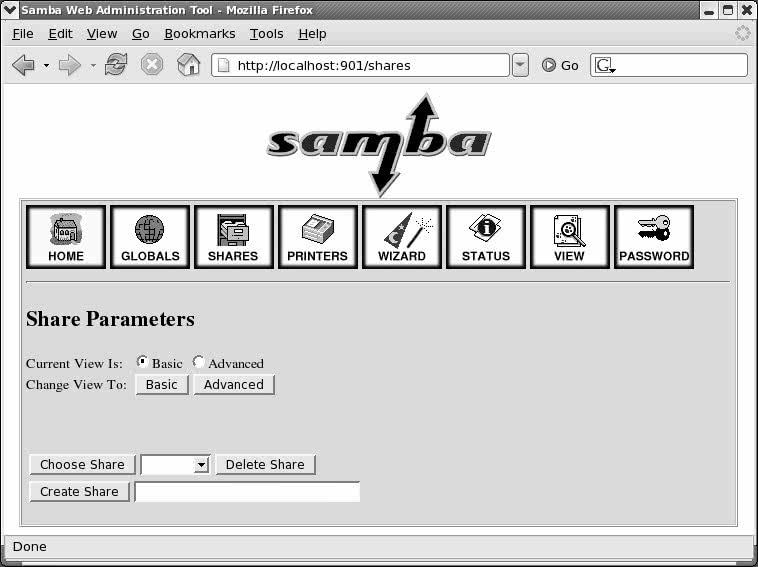Image resolution: width=758 pixels, height=567 pixels.
Task: Click the Advanced change view button
Action: [234, 385]
